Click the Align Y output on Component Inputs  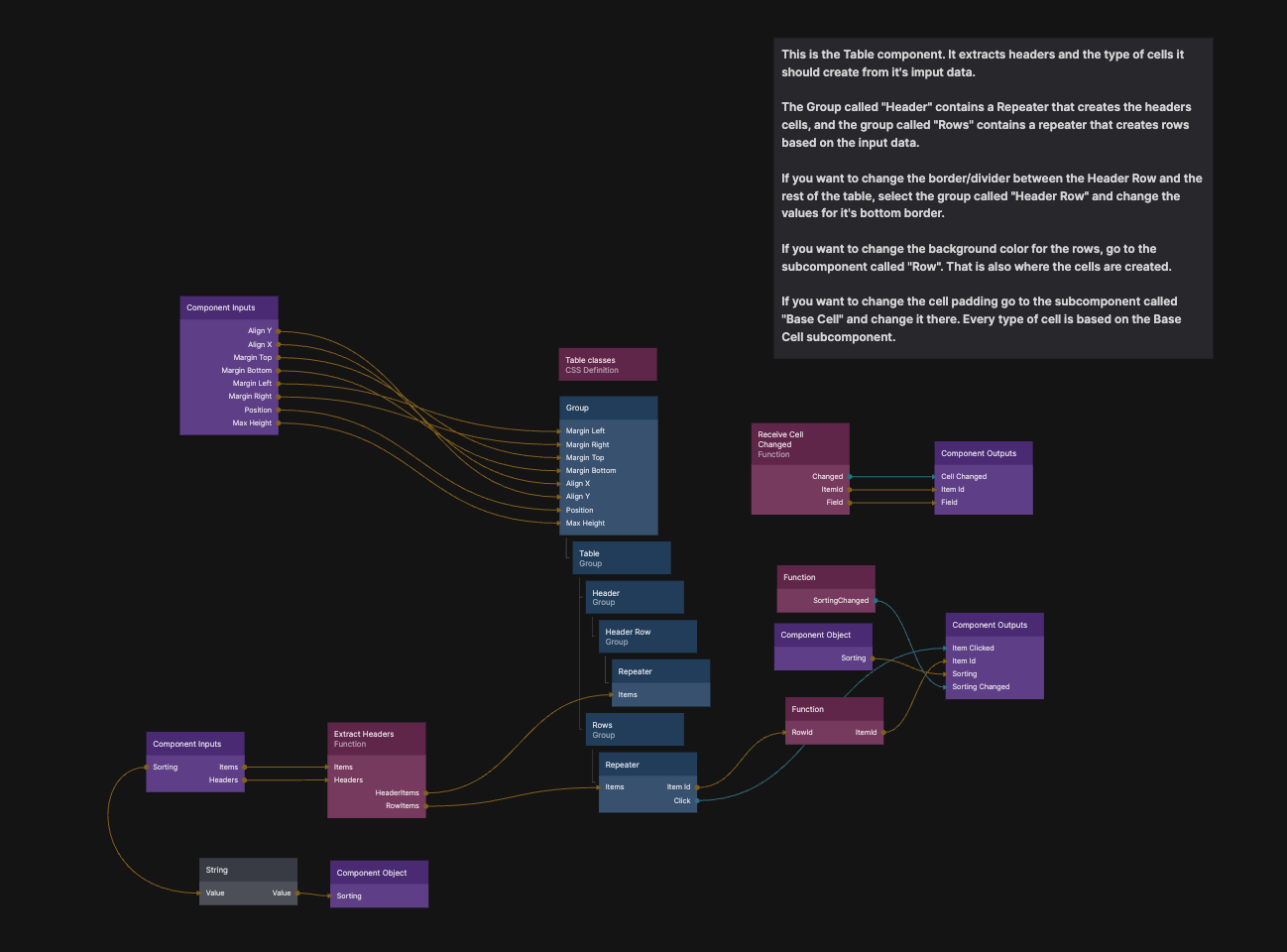coord(278,331)
